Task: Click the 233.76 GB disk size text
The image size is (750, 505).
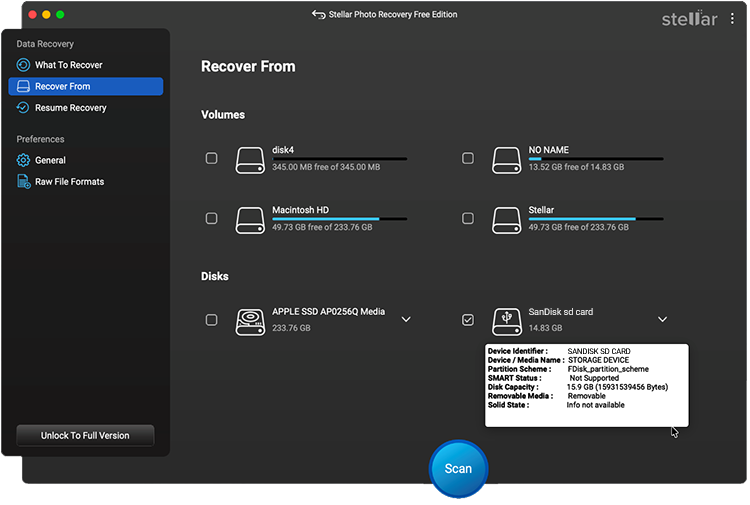Action: [291, 328]
